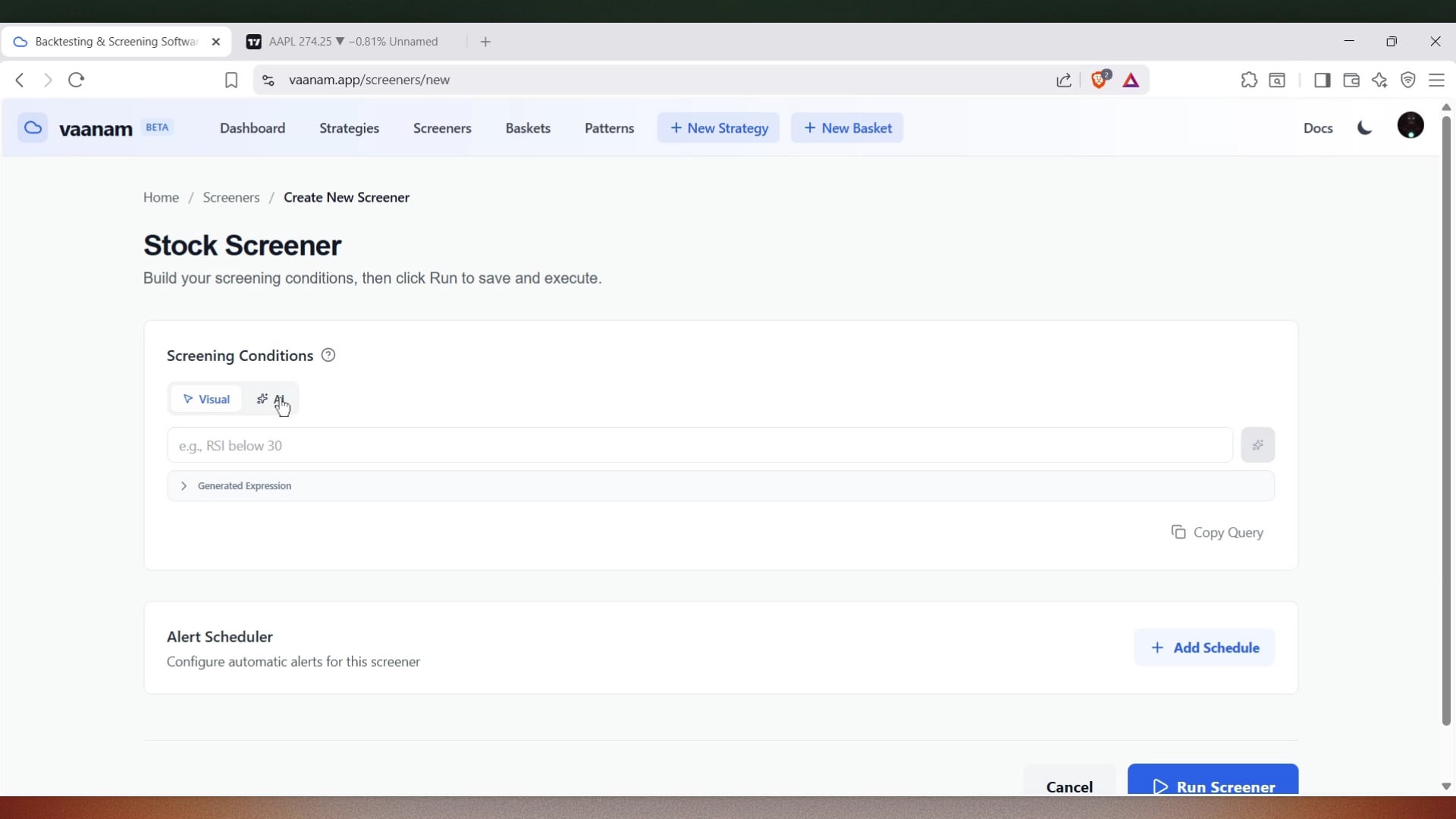Screen dimensions: 1456x819
Task: Open the user profile avatar
Action: tap(1410, 126)
